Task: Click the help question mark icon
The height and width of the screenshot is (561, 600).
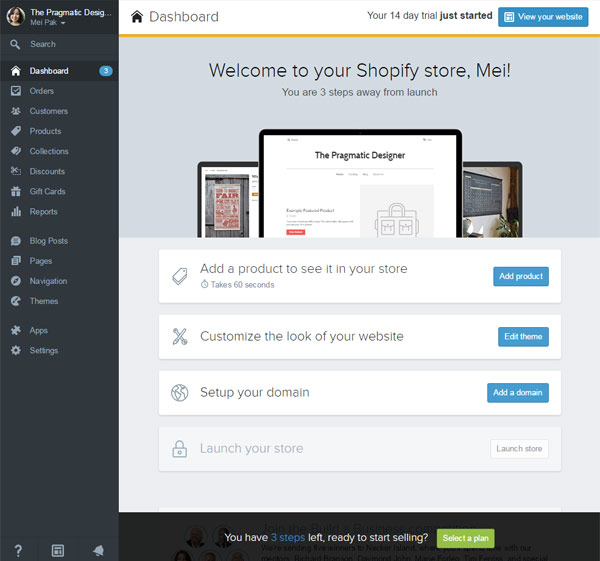Action: point(18,551)
